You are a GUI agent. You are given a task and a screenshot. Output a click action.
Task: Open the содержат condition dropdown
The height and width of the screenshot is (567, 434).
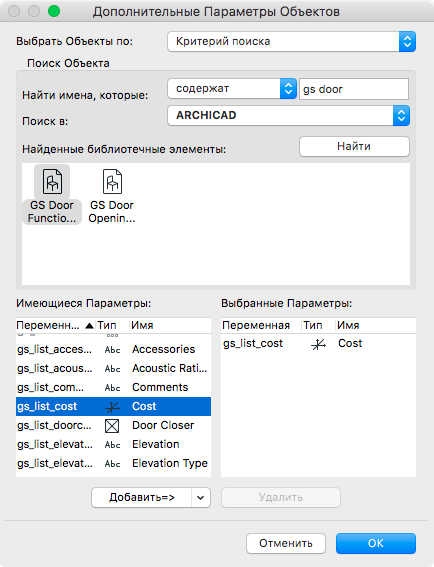[232, 89]
